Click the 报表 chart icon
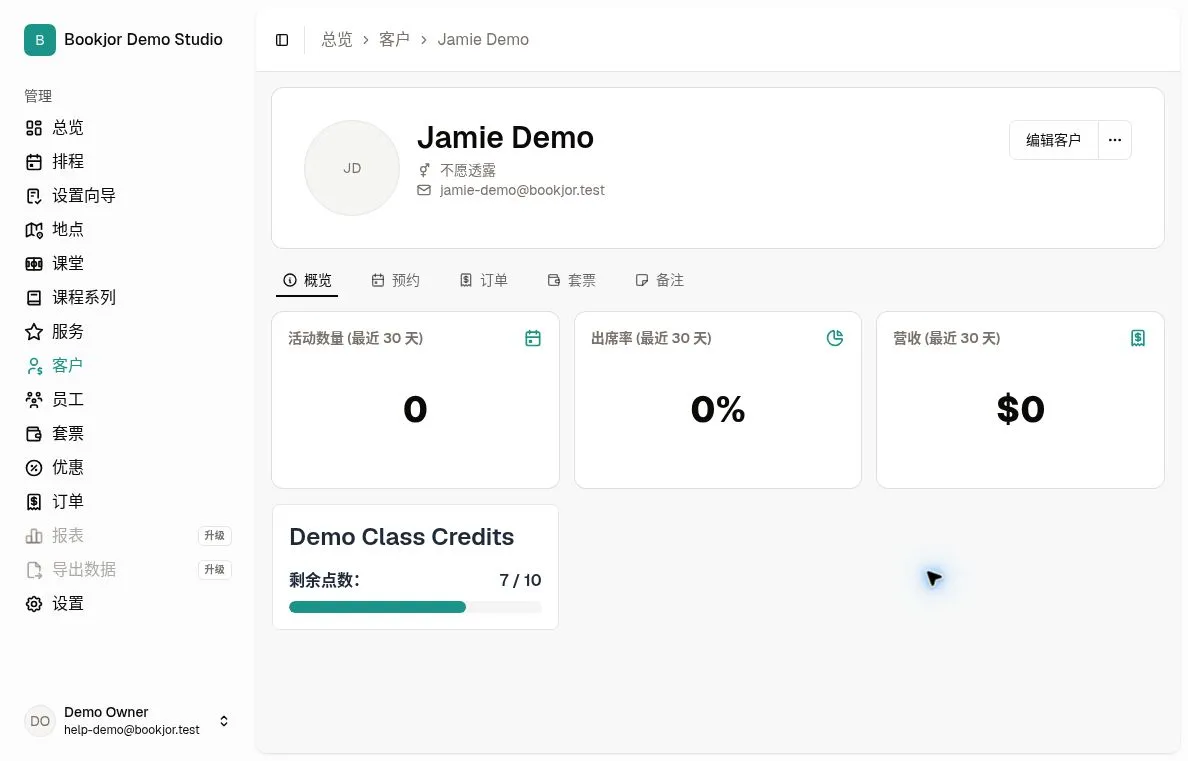 click(34, 536)
